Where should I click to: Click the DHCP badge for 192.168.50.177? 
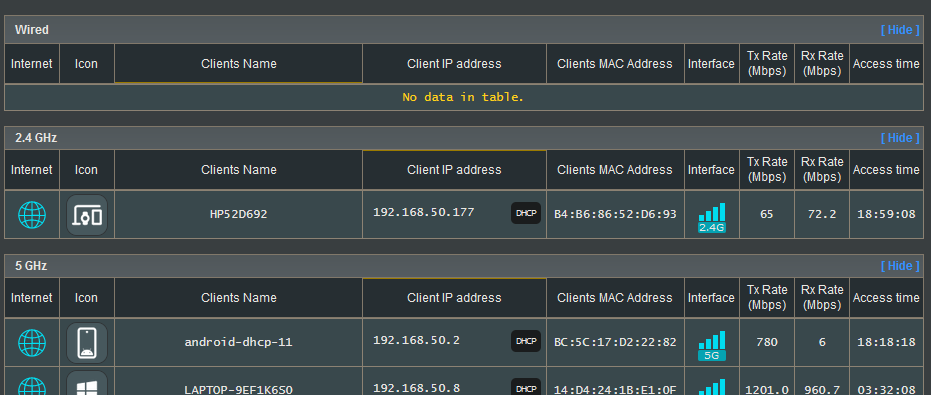(x=525, y=213)
